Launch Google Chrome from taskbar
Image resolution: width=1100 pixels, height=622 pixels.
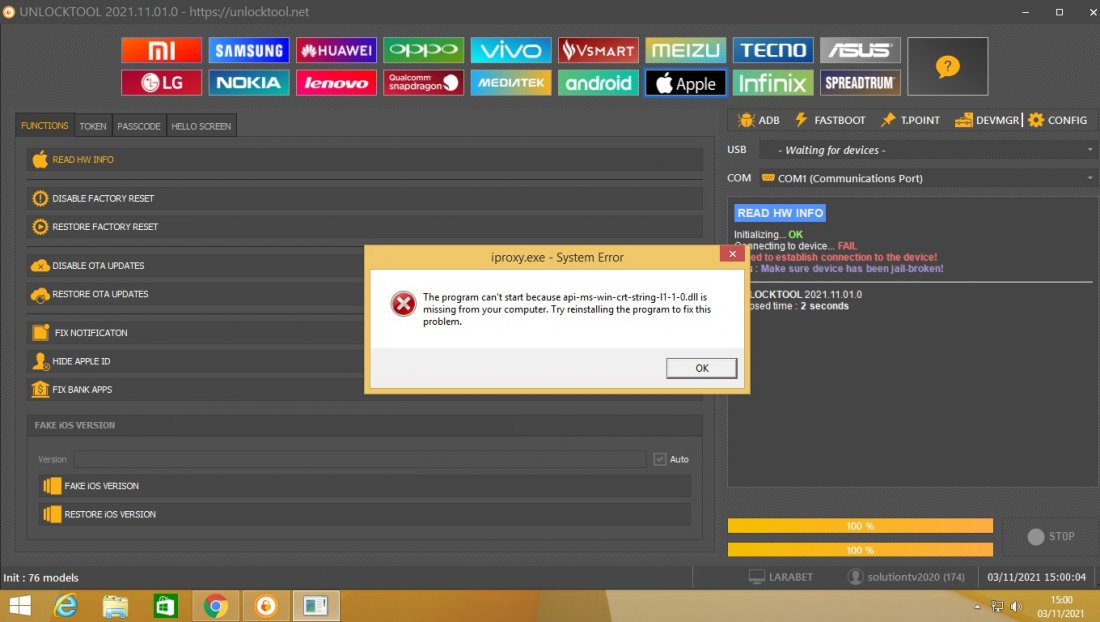215,606
